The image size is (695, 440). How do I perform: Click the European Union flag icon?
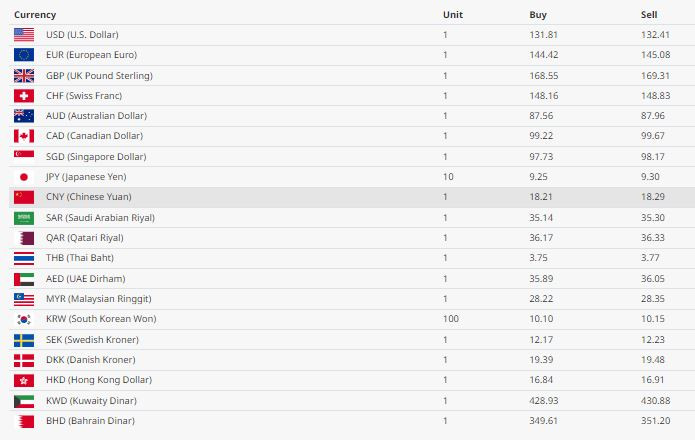pyautogui.click(x=24, y=55)
